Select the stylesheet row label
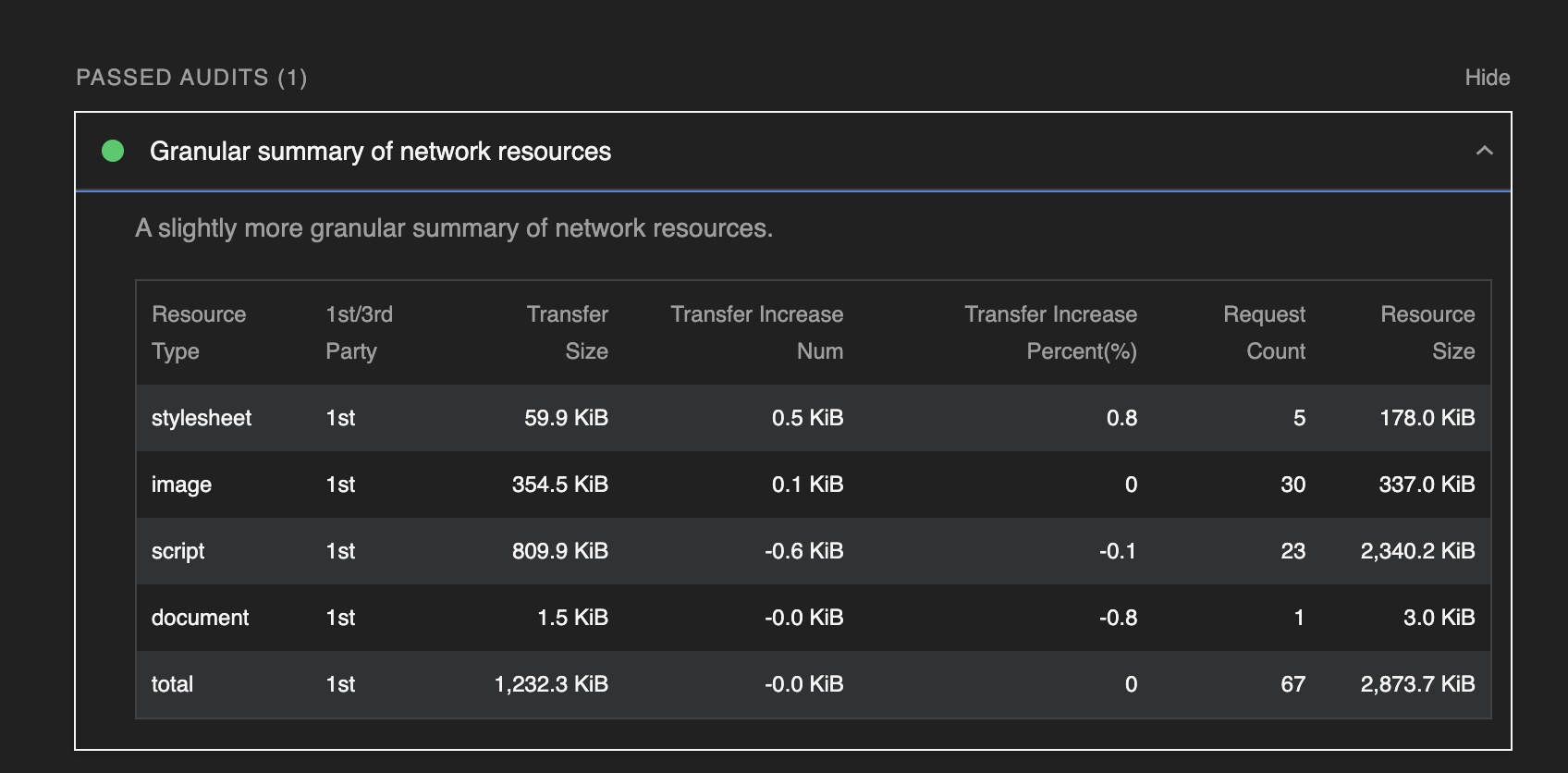The width and height of the screenshot is (1568, 773). point(202,418)
